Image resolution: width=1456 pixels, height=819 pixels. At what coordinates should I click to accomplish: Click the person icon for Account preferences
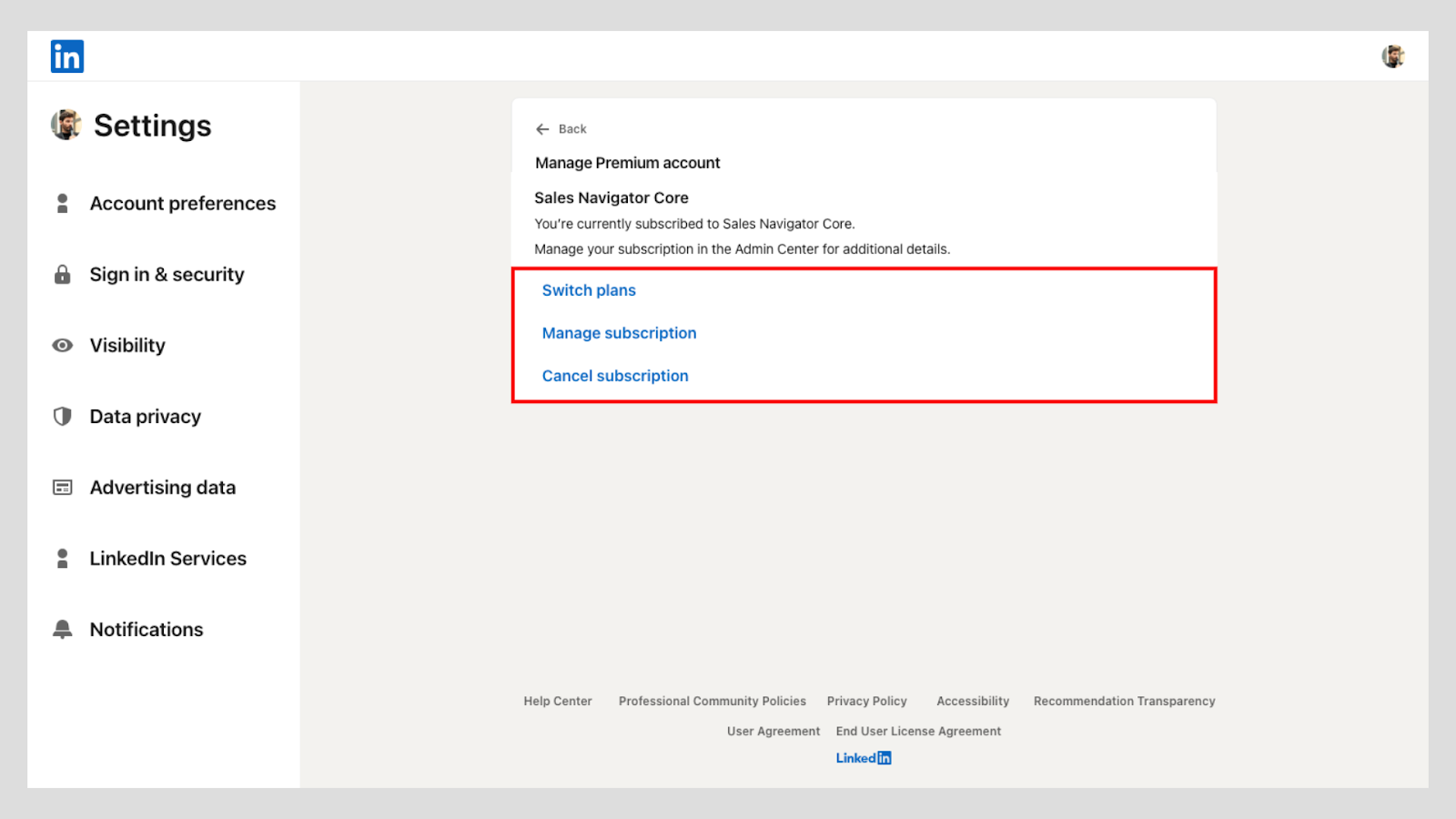(x=62, y=203)
